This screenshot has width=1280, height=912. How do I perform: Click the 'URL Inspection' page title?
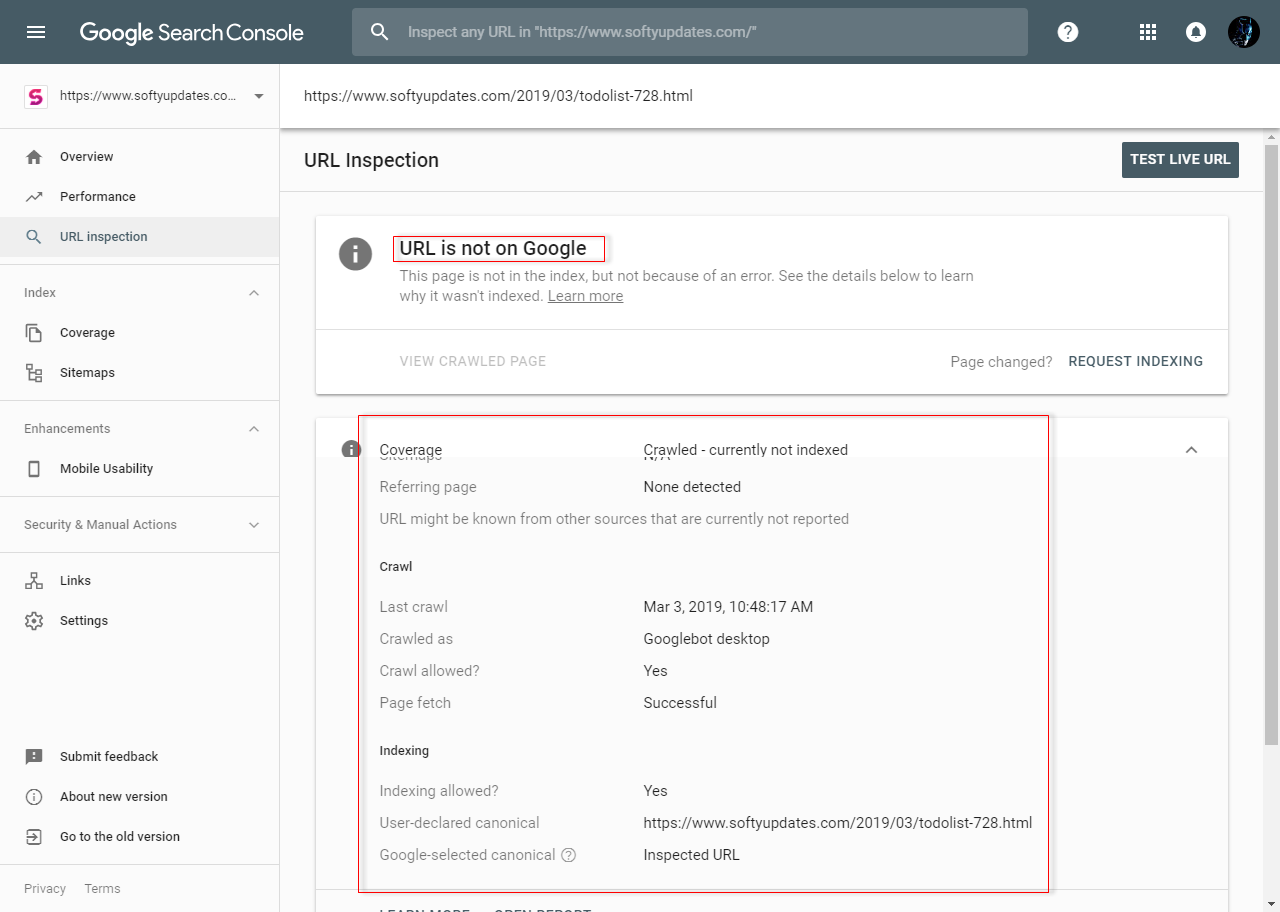[371, 160]
